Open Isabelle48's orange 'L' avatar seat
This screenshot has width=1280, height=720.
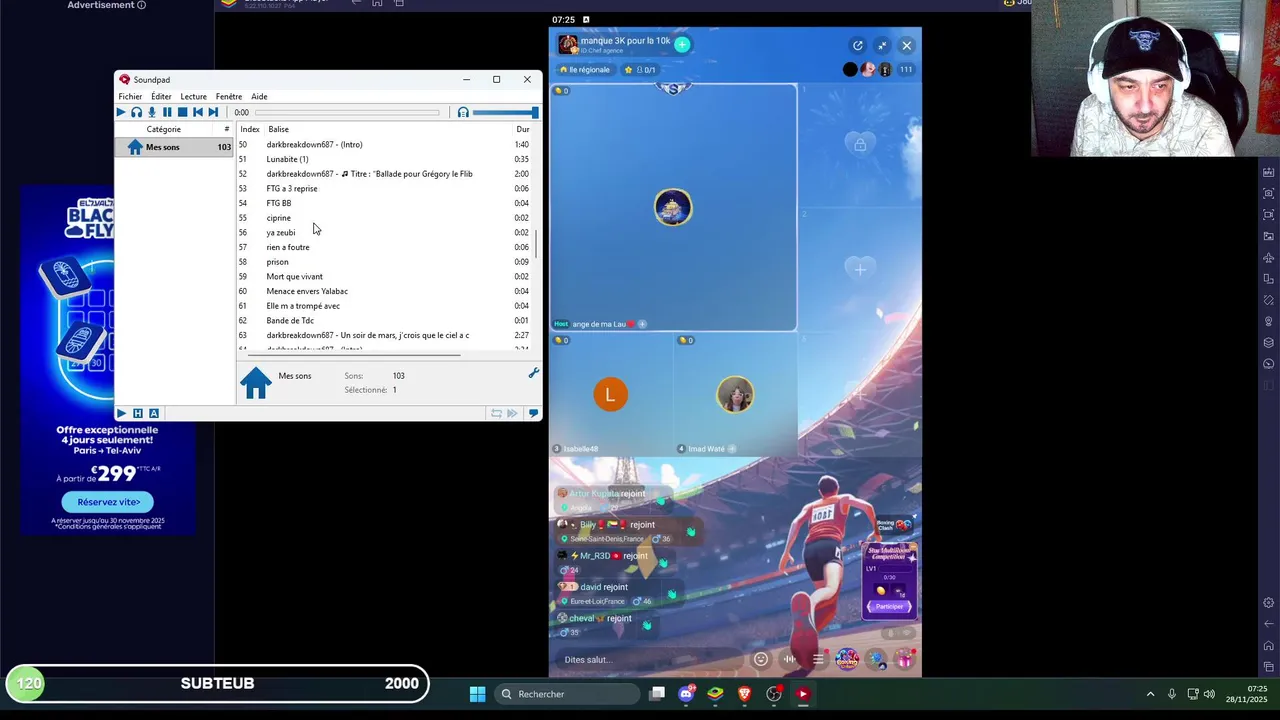tap(610, 394)
